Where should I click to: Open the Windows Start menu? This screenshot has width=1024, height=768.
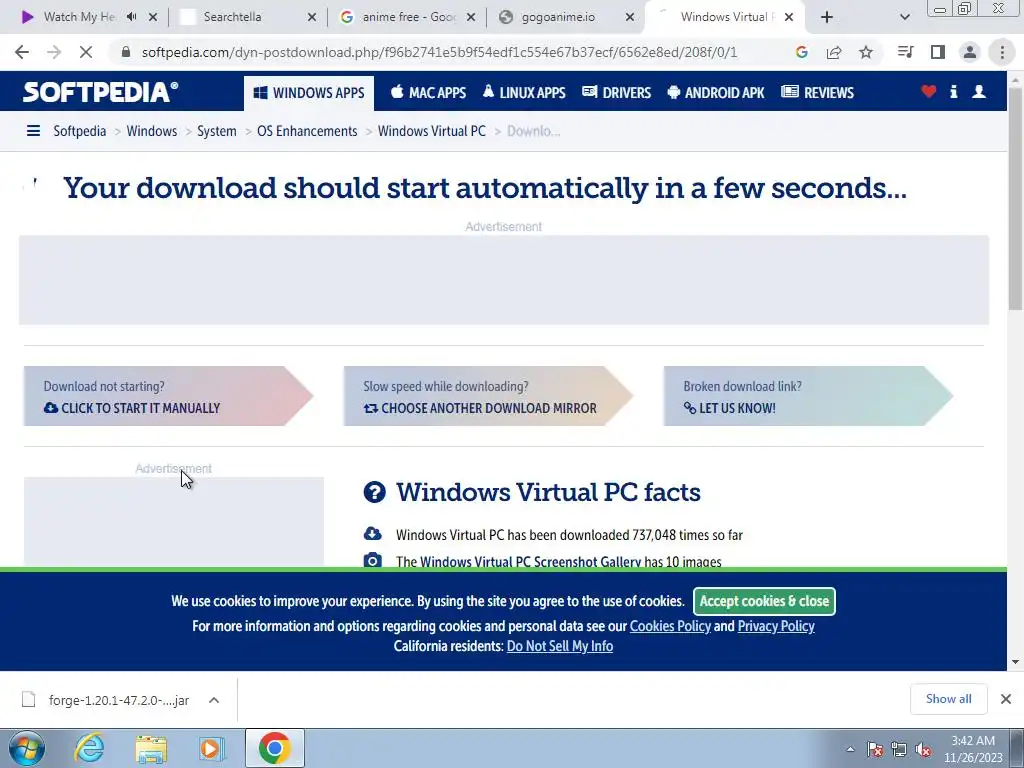tap(27, 748)
